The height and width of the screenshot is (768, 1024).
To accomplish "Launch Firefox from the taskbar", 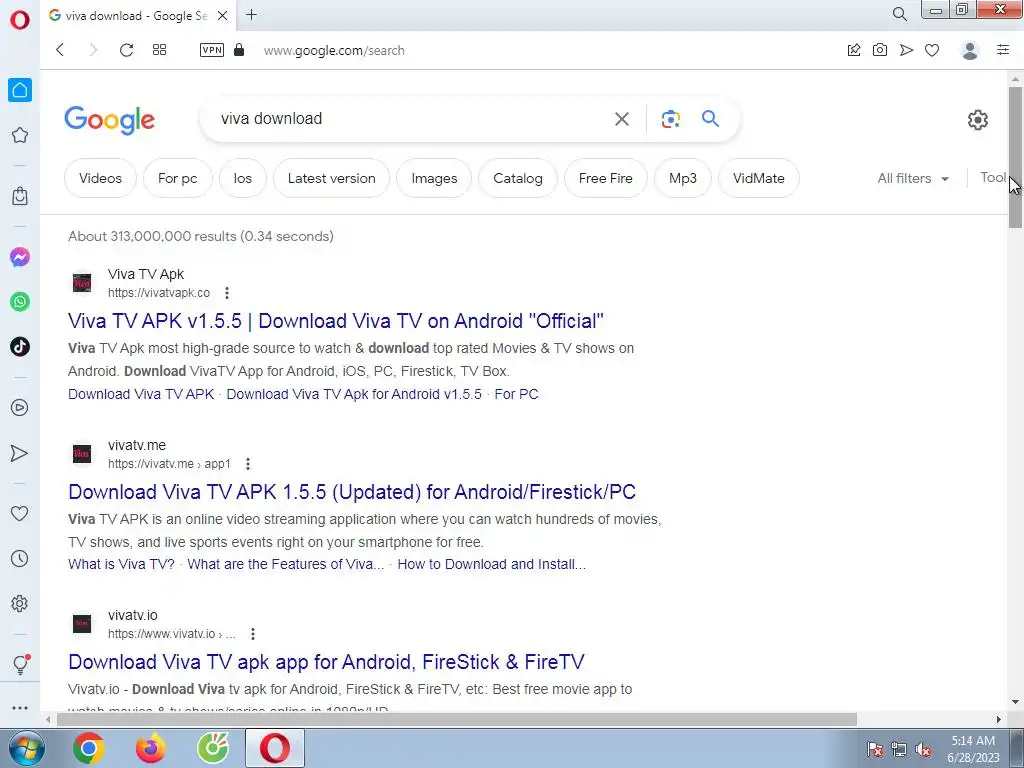I will pos(151,748).
